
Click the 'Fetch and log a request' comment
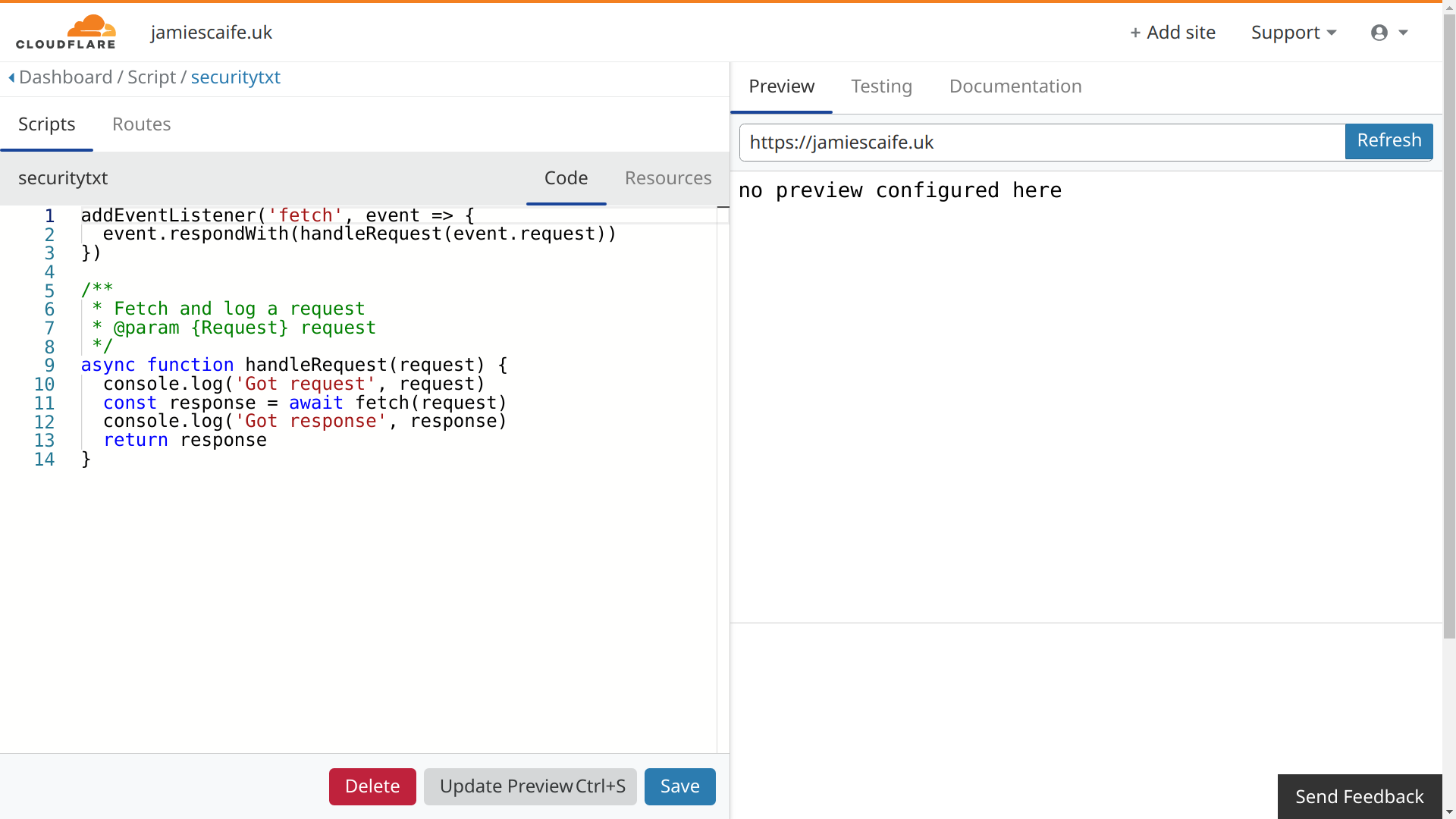pos(239,309)
